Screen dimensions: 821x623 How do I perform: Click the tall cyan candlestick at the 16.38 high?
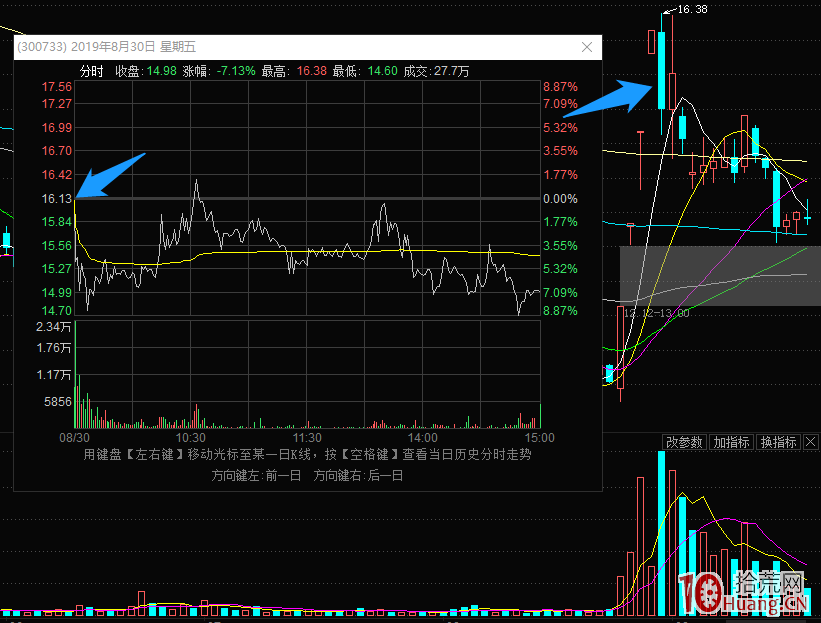tap(662, 71)
